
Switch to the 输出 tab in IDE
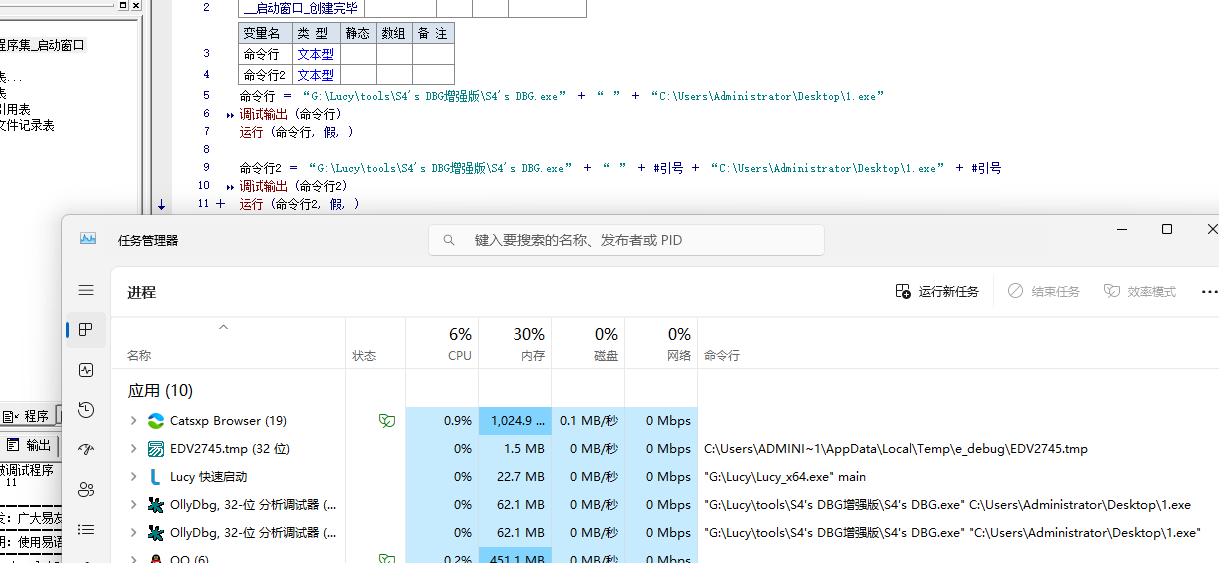coord(30,445)
